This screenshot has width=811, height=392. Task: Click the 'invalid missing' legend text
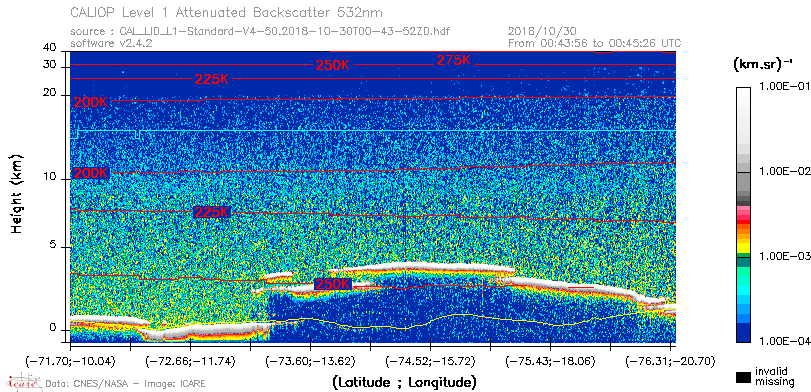(774, 376)
